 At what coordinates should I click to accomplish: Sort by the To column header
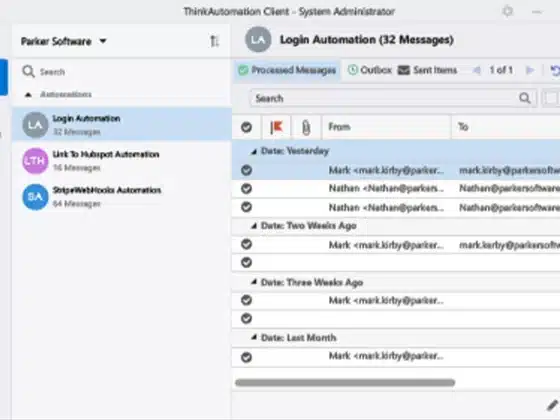pos(506,127)
